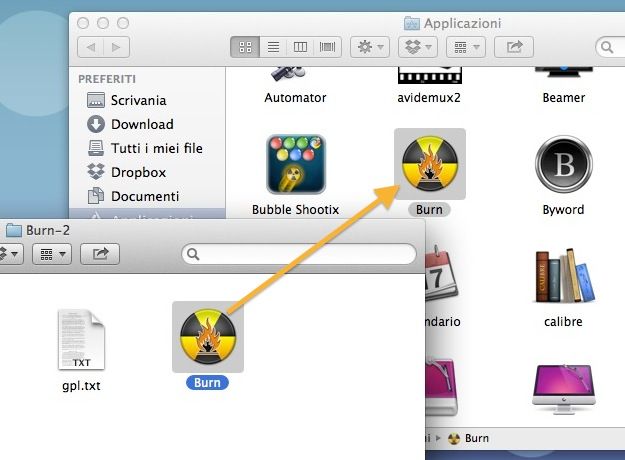Click Burn in the path bar

point(469,438)
